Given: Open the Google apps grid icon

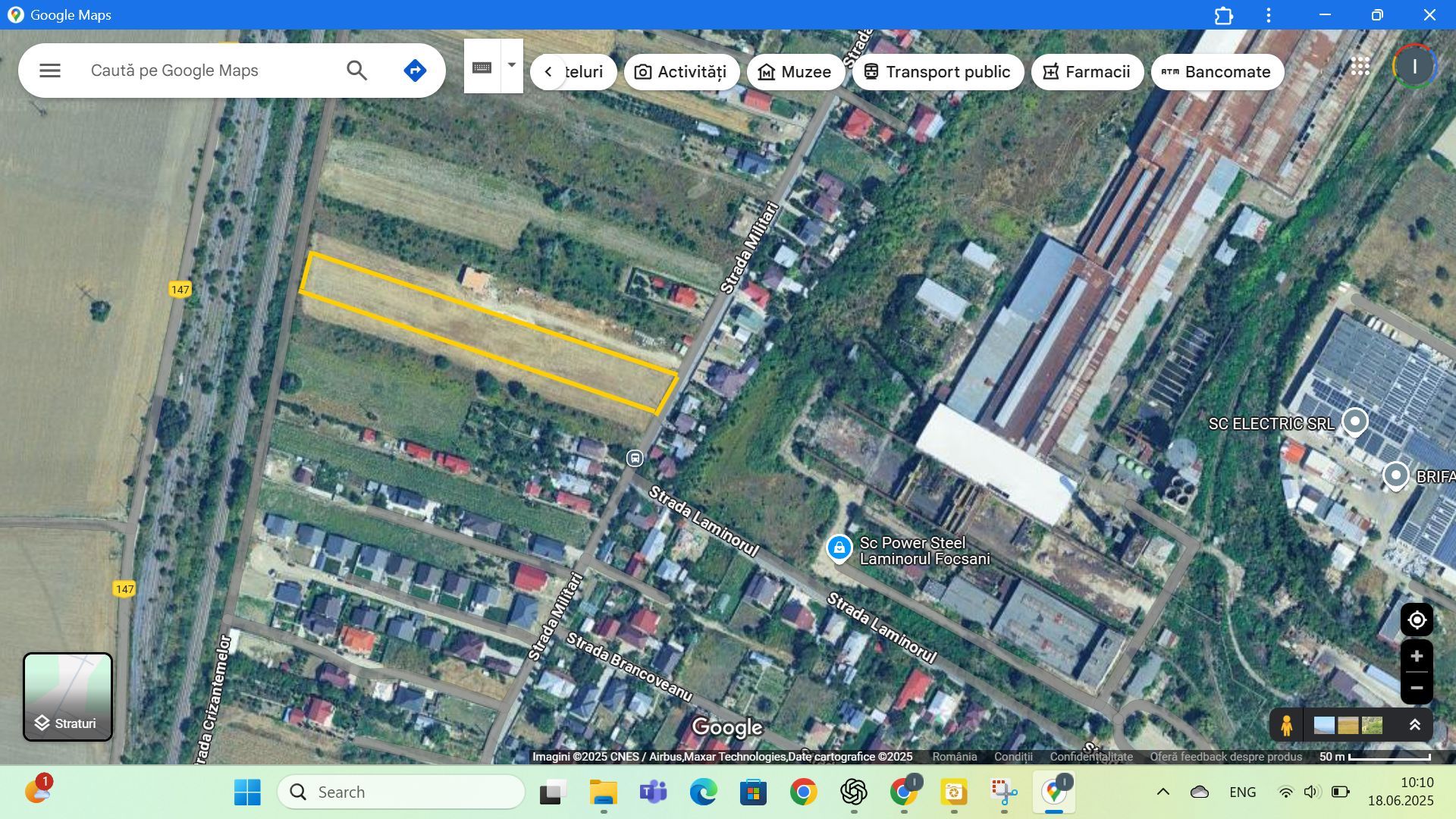Looking at the screenshot, I should click(x=1361, y=67).
